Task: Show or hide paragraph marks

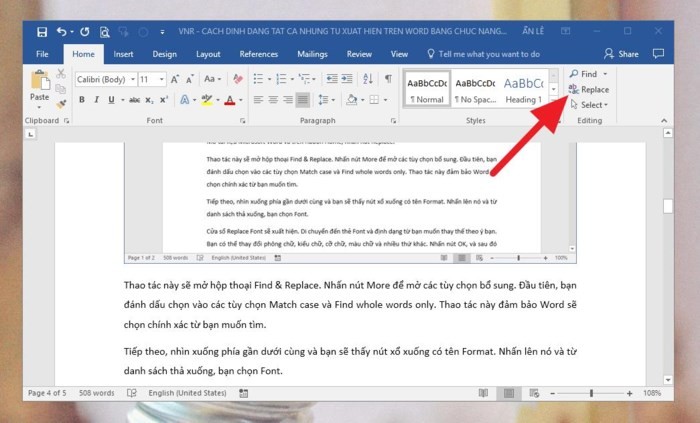Action: click(x=388, y=79)
